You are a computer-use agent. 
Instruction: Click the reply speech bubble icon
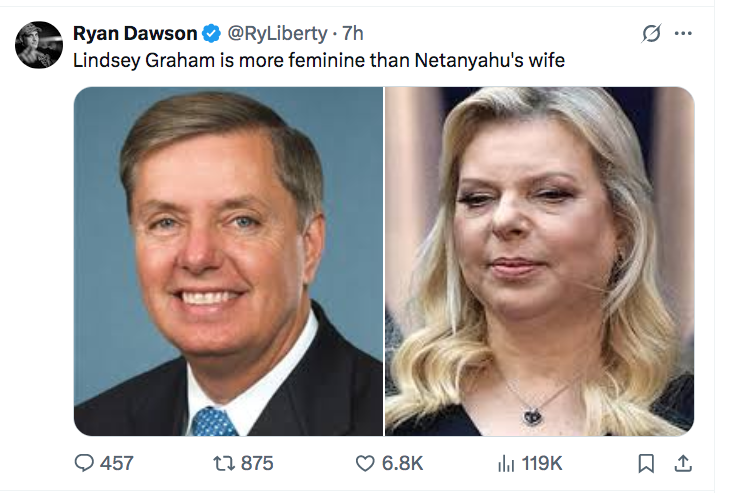85,463
